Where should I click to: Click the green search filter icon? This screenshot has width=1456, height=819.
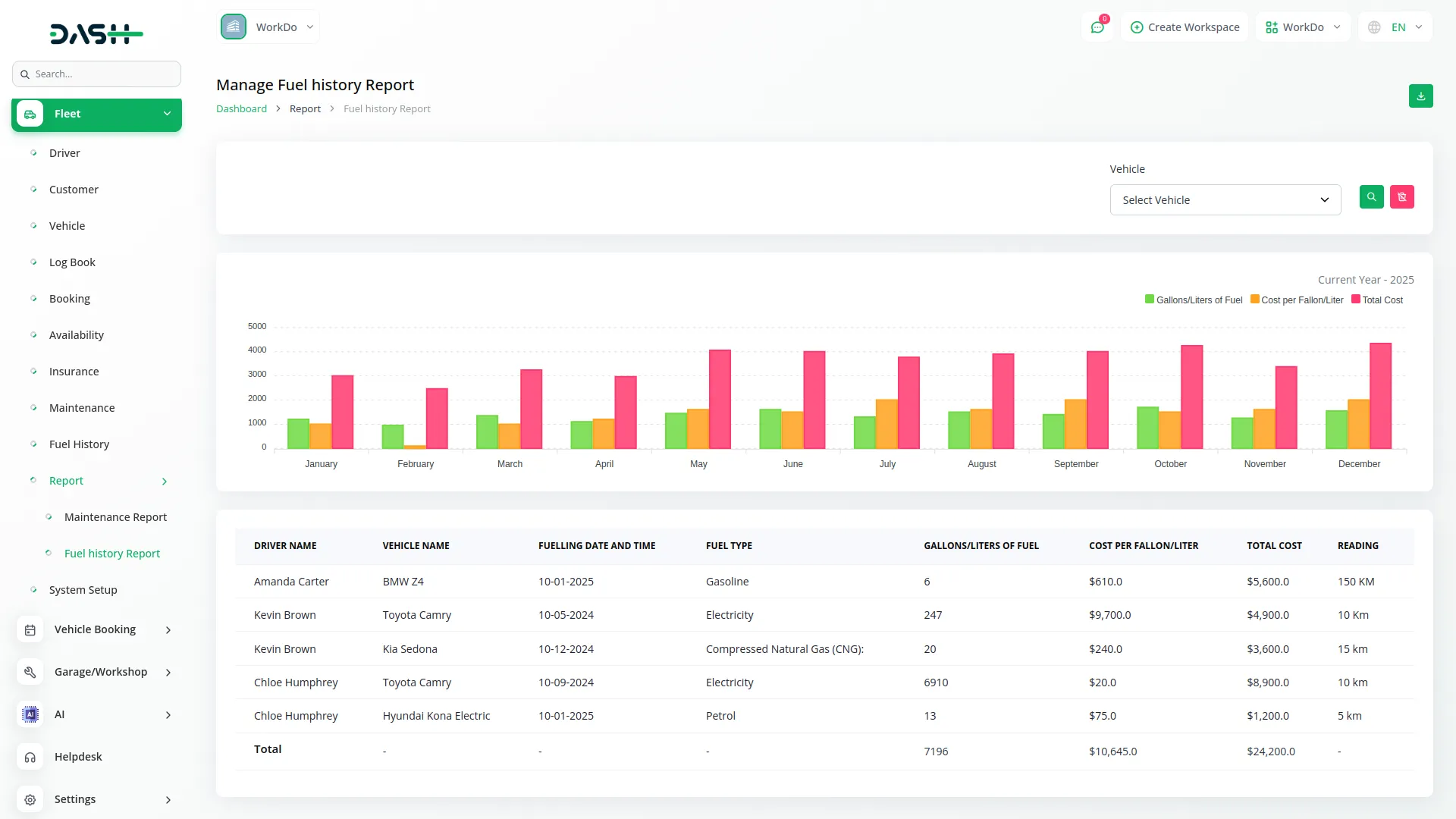pos(1371,197)
